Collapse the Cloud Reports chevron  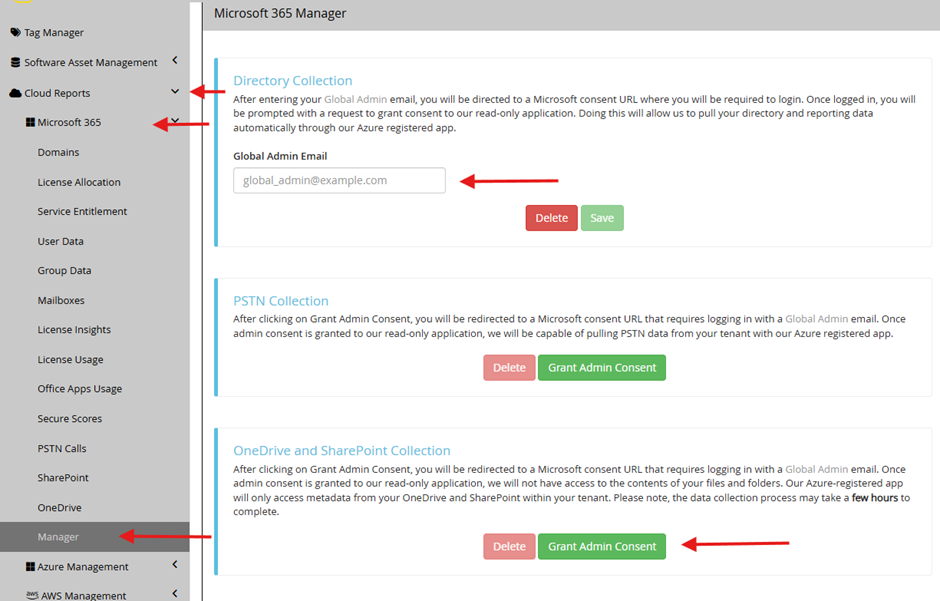[175, 91]
